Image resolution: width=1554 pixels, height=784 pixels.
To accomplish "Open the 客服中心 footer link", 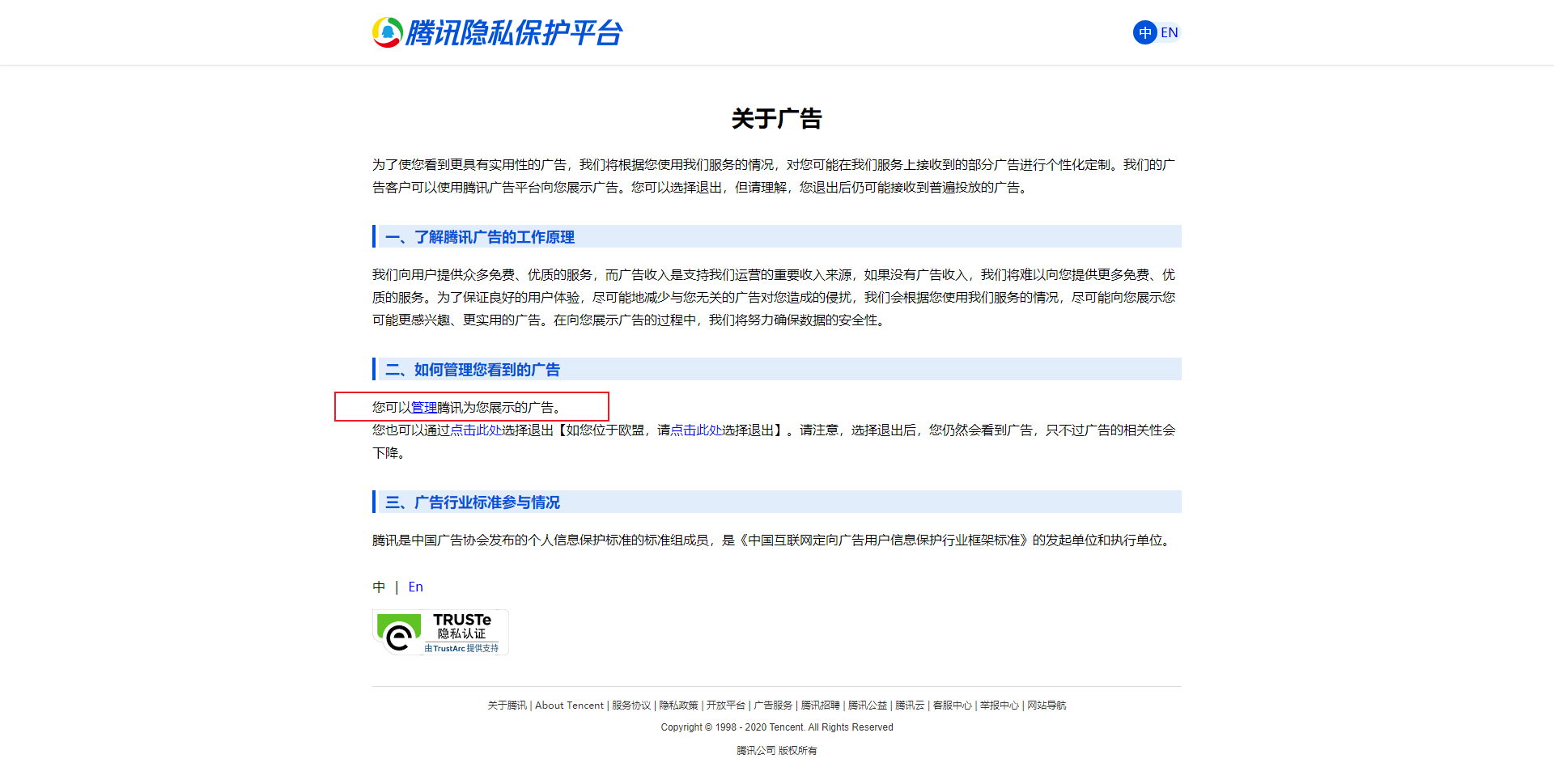I will (x=952, y=706).
